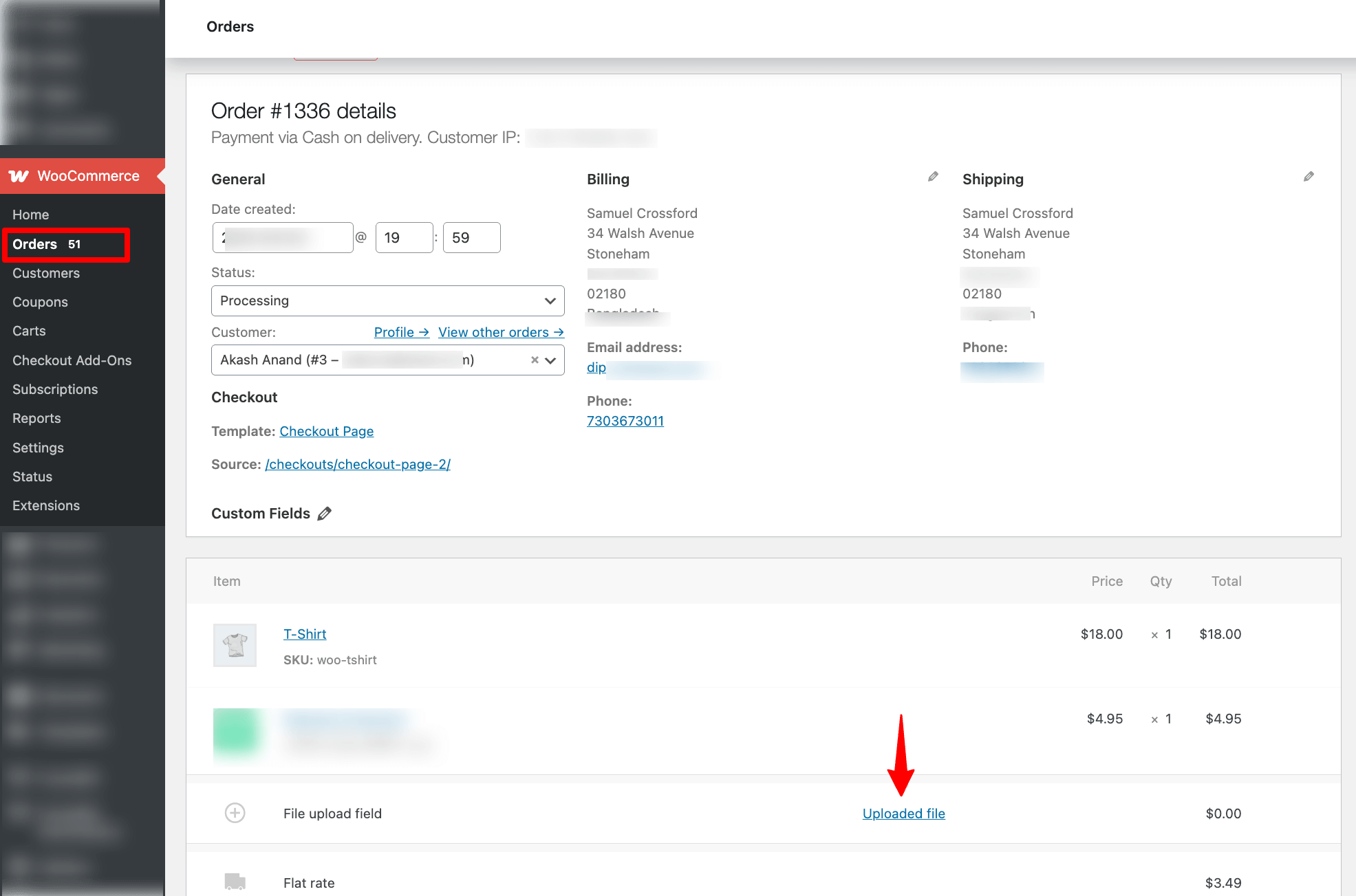Click the plus circle beside File upload field
The height and width of the screenshot is (896, 1356).
click(235, 813)
